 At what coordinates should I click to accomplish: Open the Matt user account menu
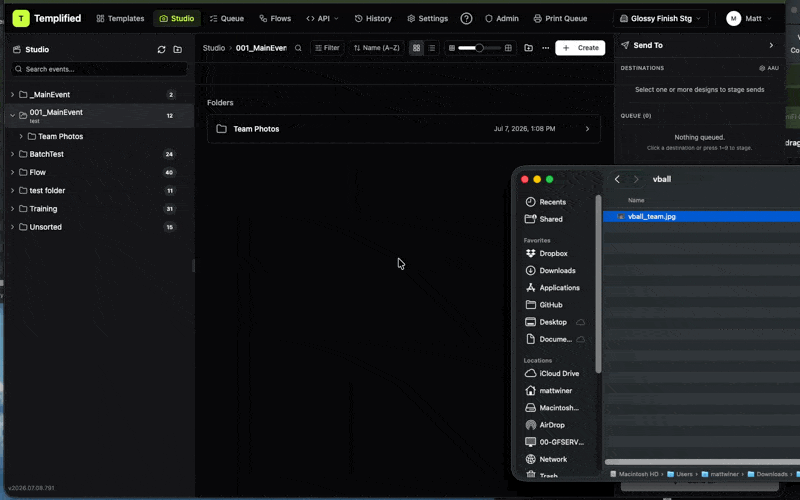coord(748,18)
